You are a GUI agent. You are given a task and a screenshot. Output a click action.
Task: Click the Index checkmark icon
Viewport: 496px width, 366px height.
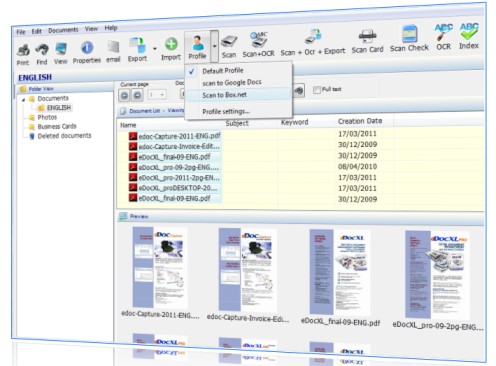[x=469, y=31]
